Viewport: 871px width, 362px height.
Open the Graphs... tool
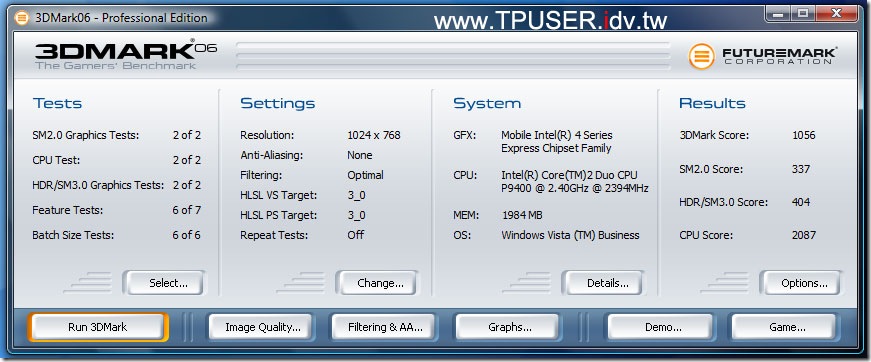tap(507, 327)
